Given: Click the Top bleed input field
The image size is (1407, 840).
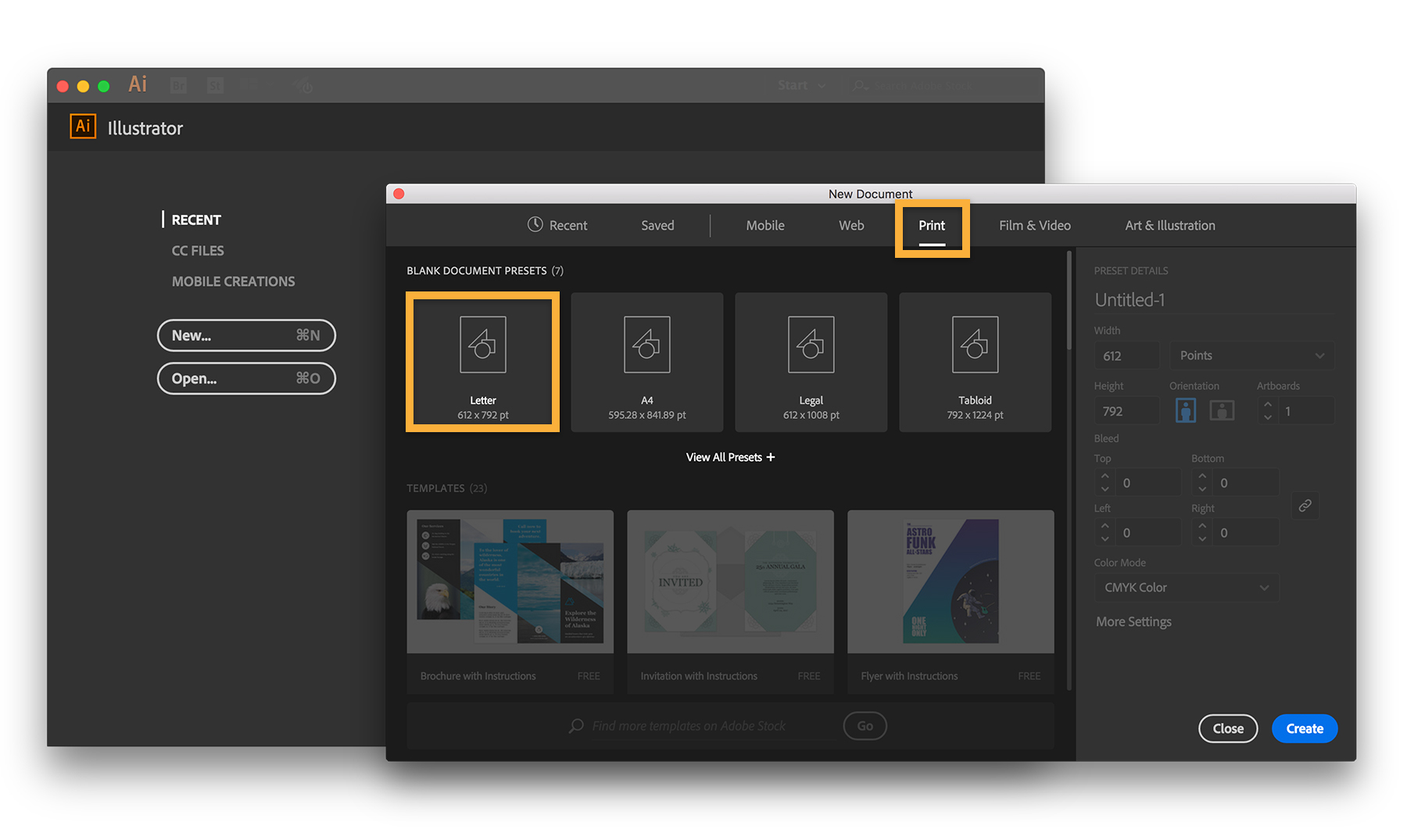Looking at the screenshot, I should click(x=1147, y=483).
